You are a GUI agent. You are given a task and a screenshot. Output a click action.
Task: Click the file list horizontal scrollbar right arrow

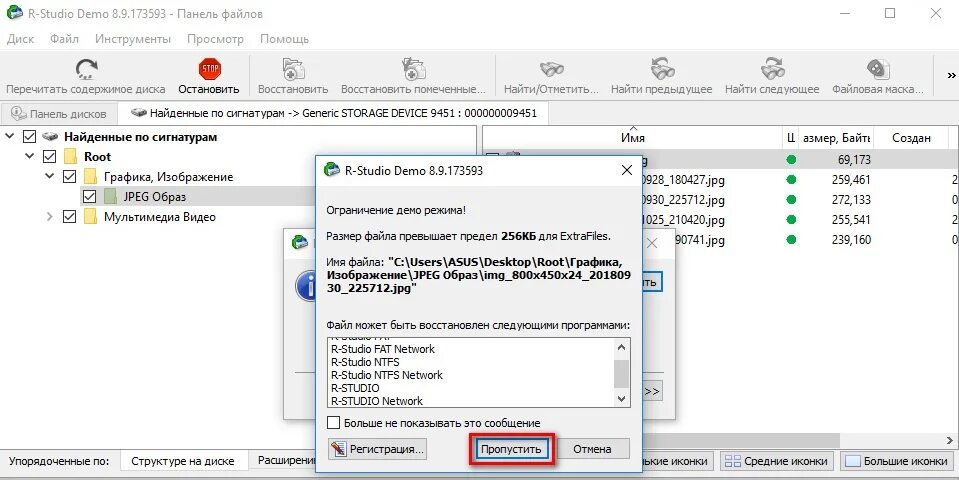950,441
